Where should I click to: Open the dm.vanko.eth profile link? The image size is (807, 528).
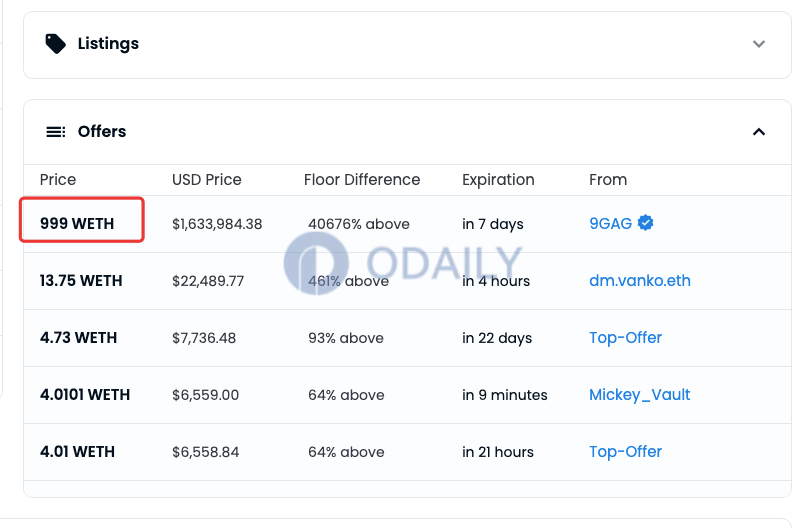640,280
